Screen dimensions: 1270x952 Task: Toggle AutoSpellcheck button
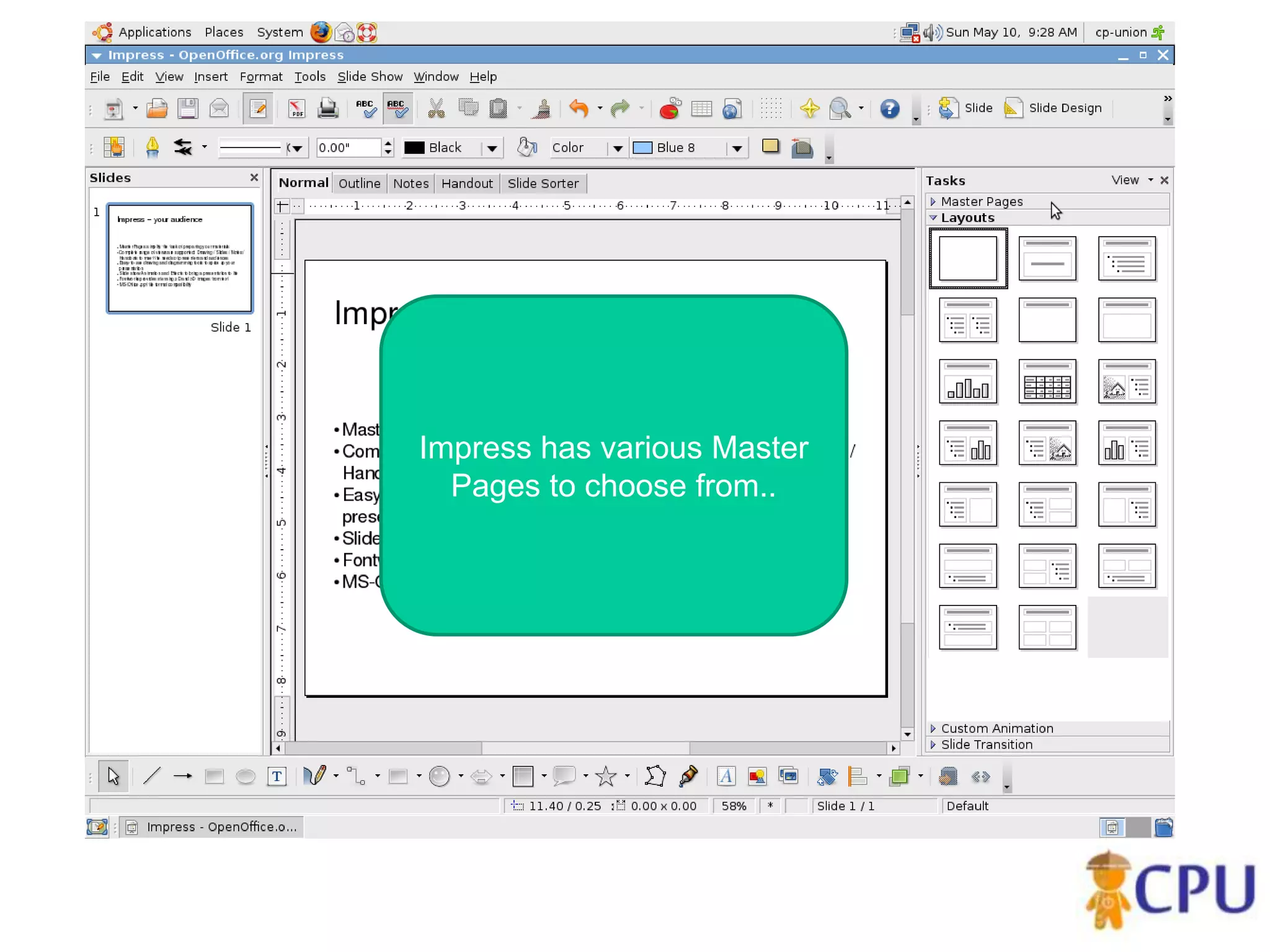[397, 109]
